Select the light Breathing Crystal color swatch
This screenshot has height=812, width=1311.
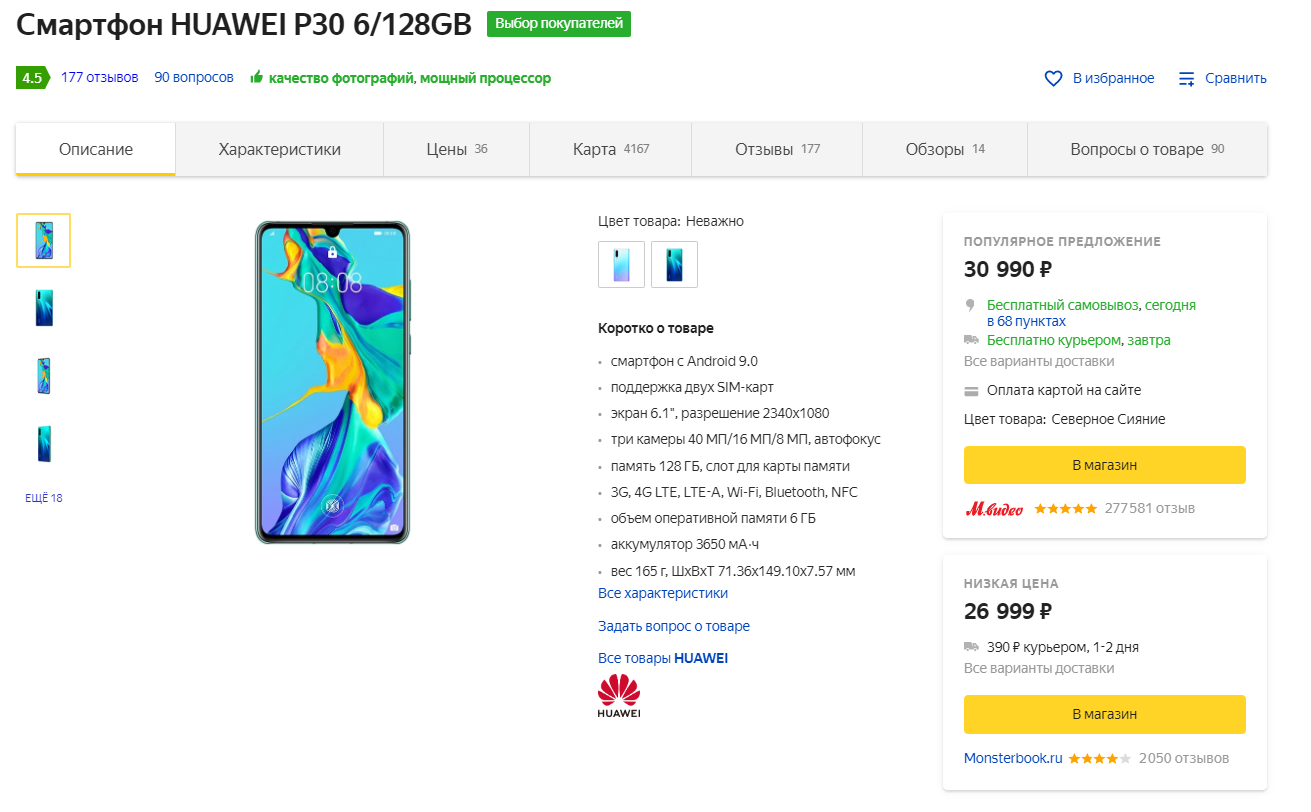pyautogui.click(x=621, y=264)
